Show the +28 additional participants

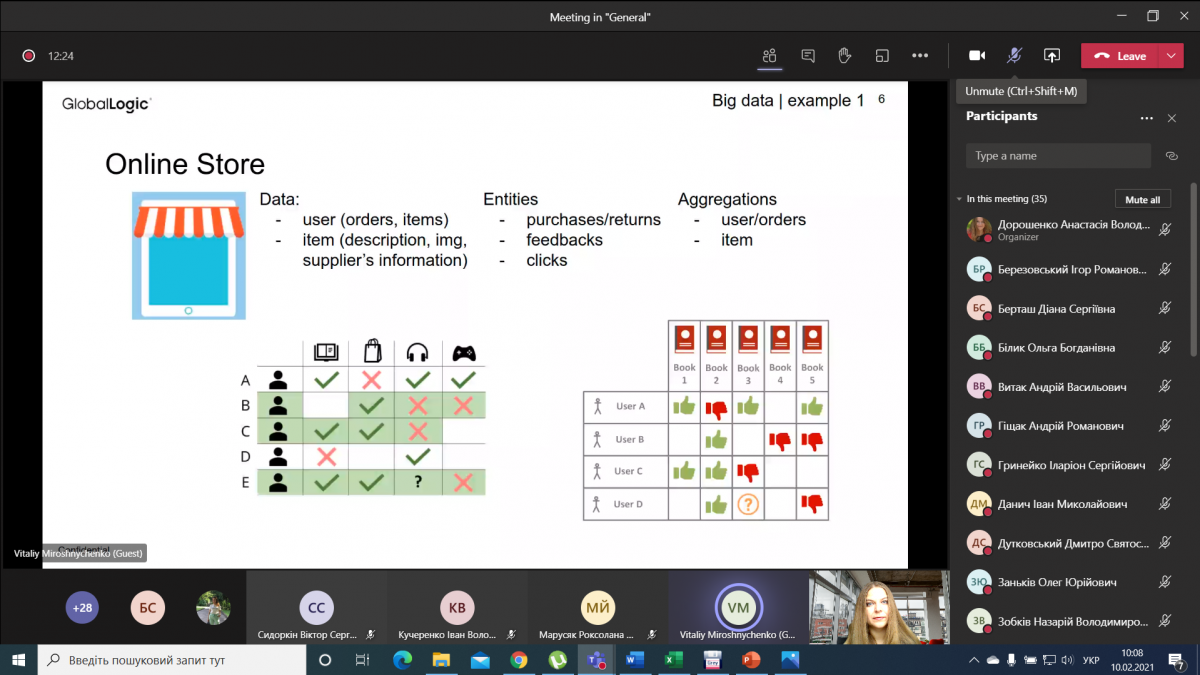point(81,607)
